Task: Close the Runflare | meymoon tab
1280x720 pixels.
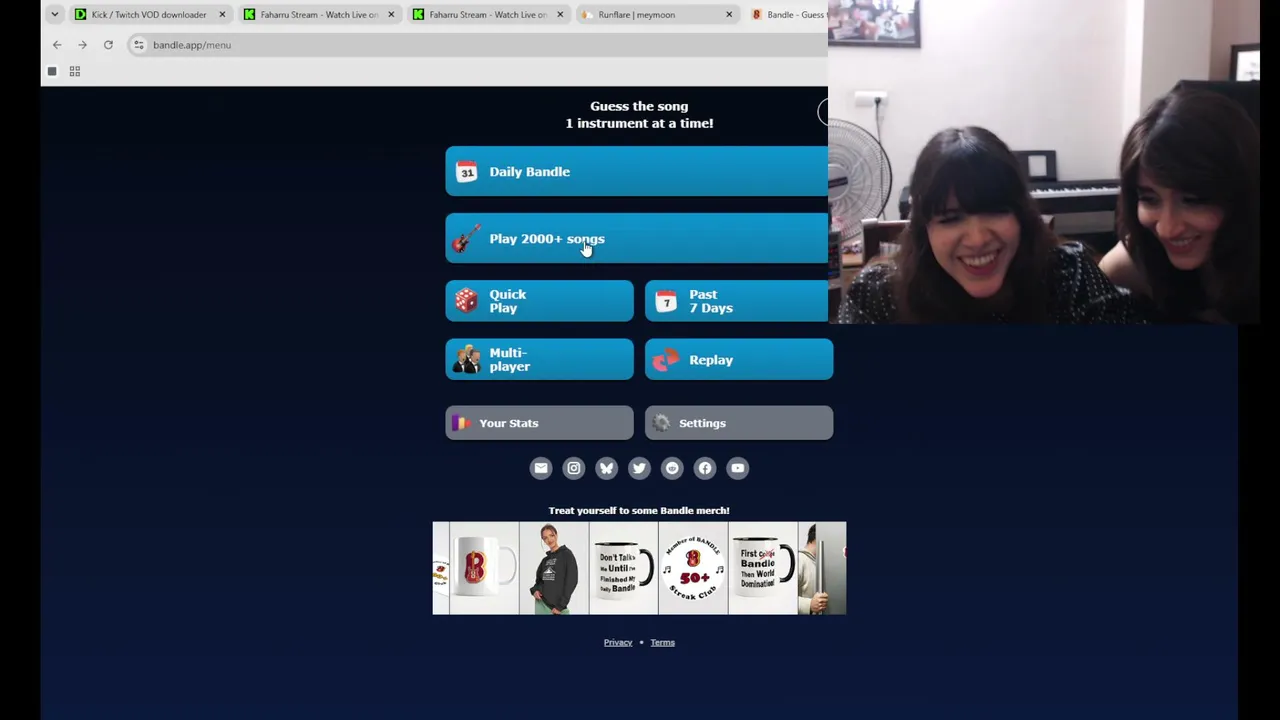Action: (x=729, y=15)
